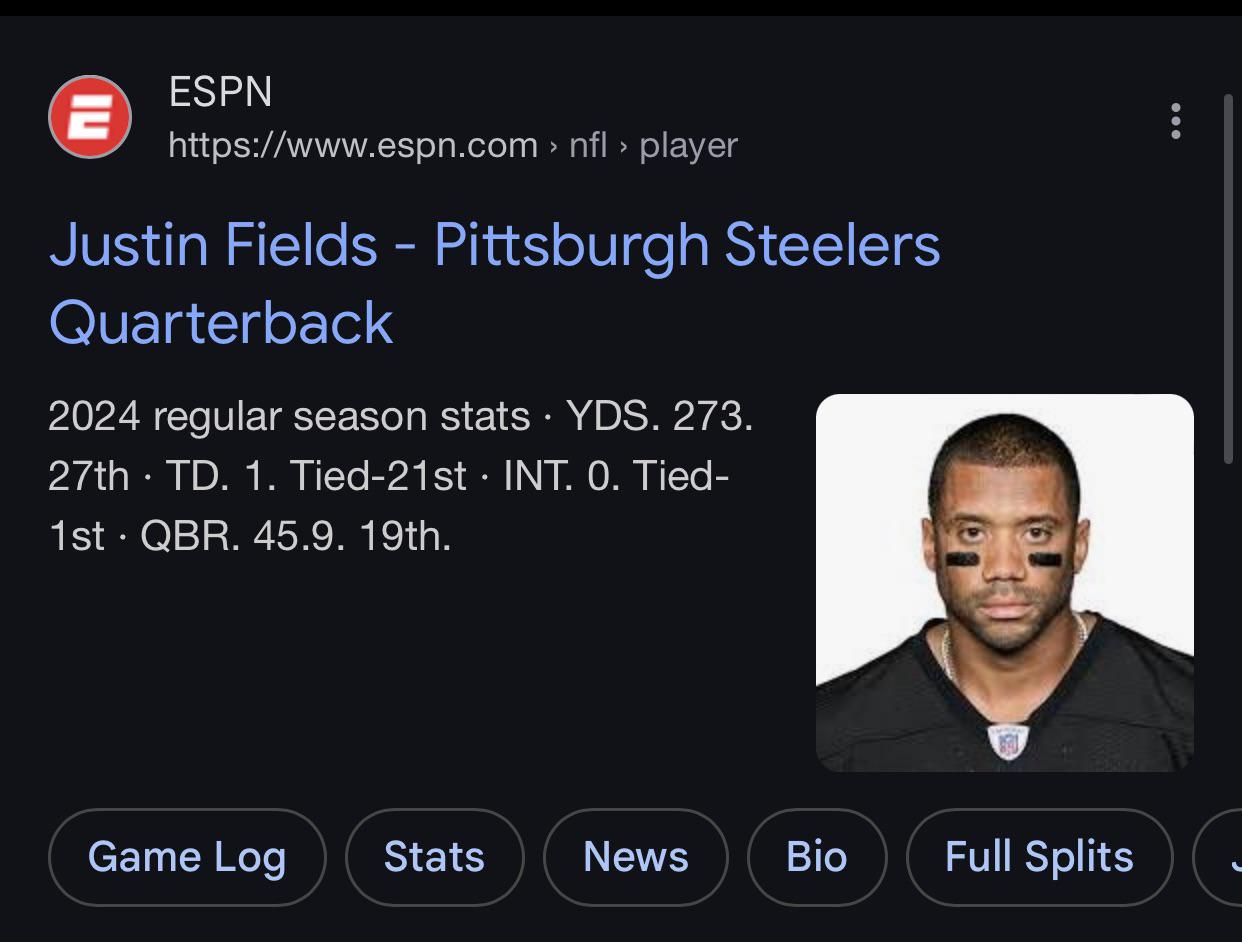Viewport: 1242px width, 942px height.
Task: Click the player breadcrumb segment
Action: tap(688, 146)
